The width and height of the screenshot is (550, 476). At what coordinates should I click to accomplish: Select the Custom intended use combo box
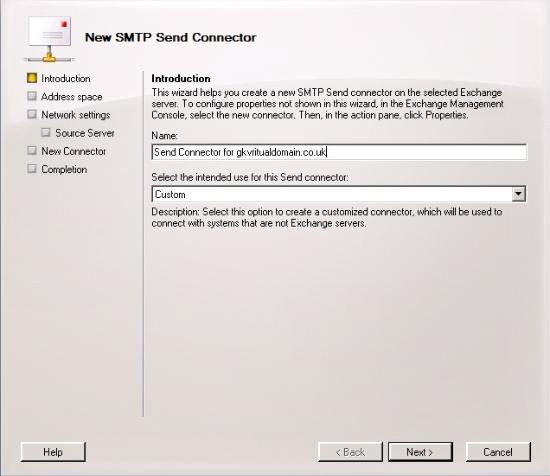pos(339,194)
